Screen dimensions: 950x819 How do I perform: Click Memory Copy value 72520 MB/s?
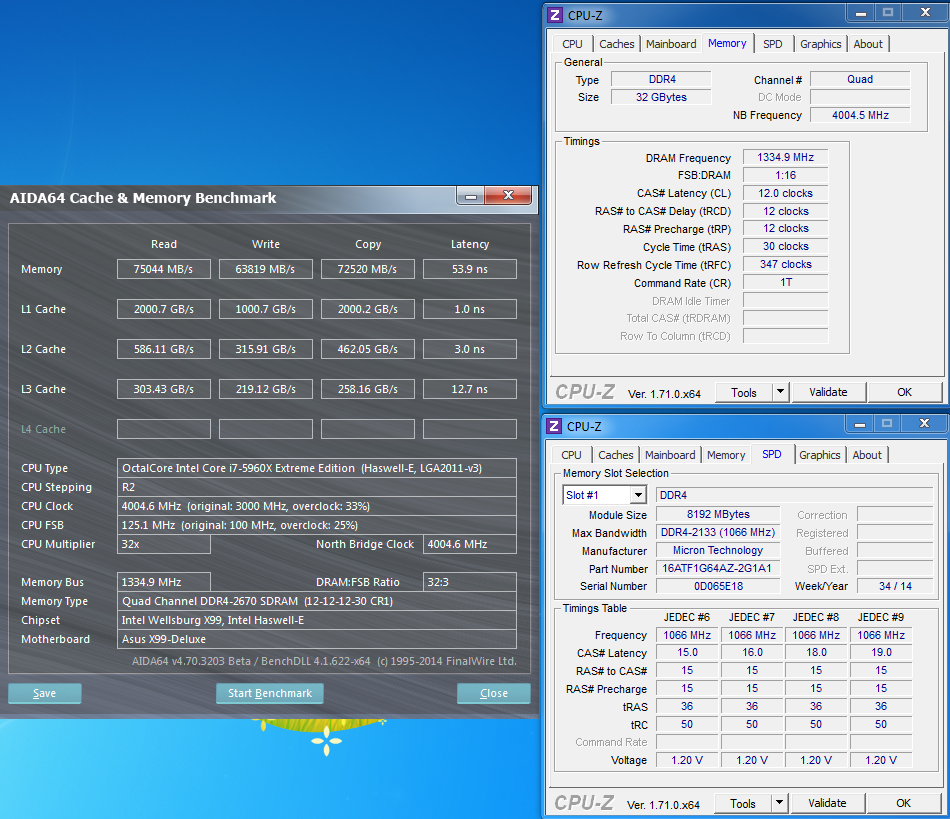[x=368, y=269]
